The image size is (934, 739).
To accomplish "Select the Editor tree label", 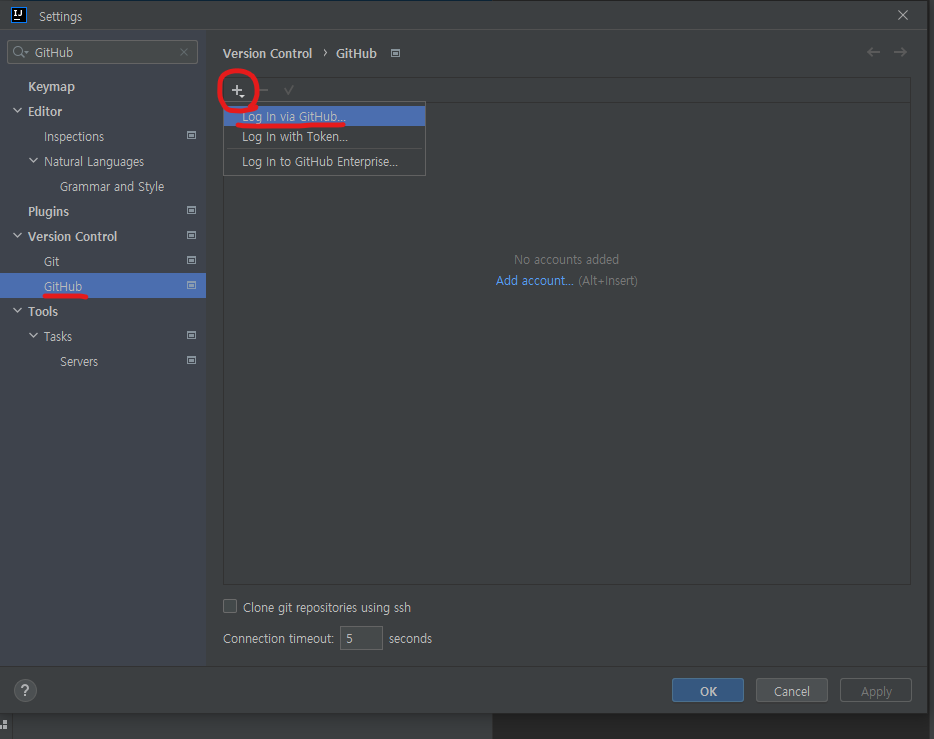I will pos(45,112).
